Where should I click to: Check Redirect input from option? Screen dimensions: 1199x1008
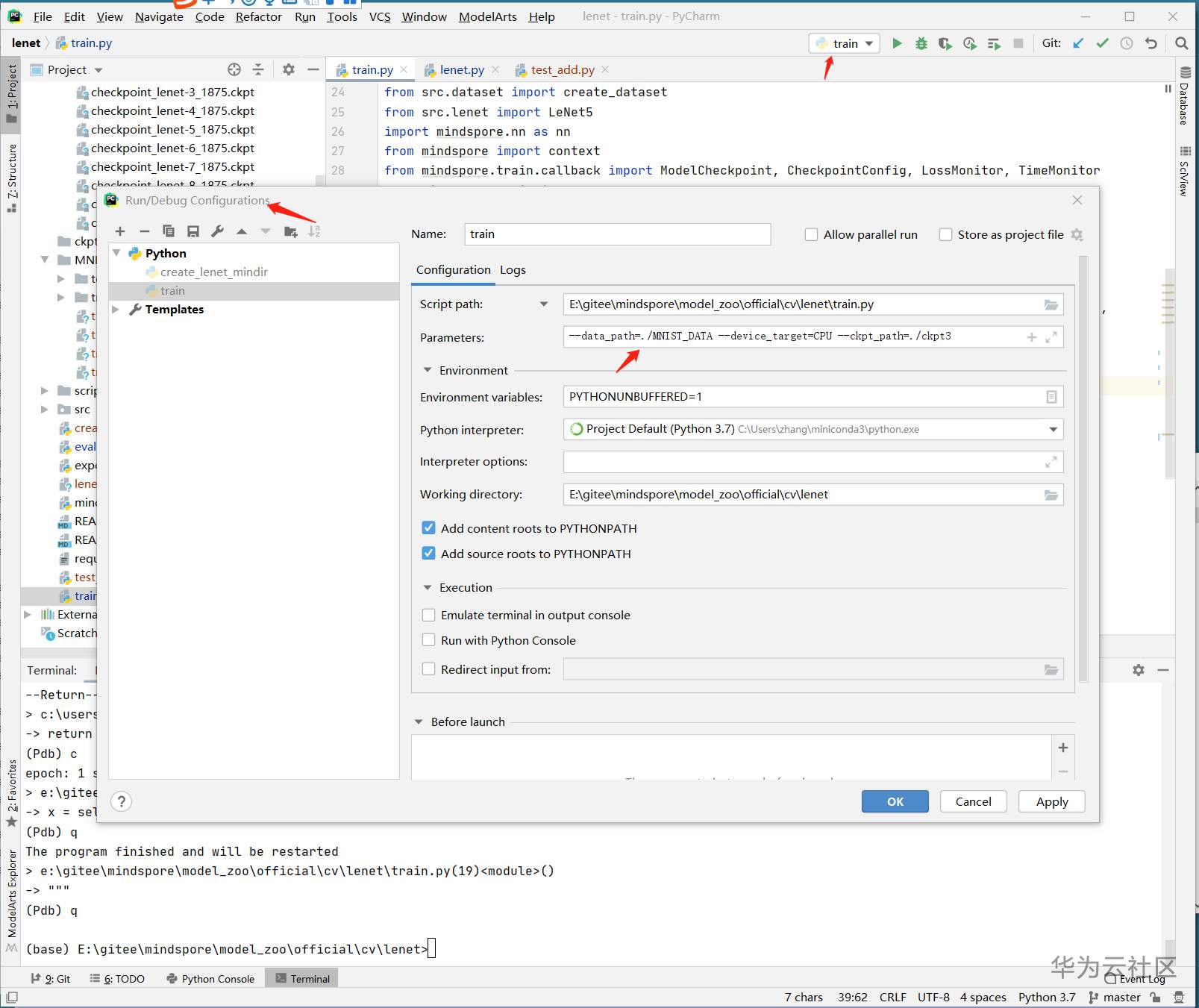click(x=428, y=669)
